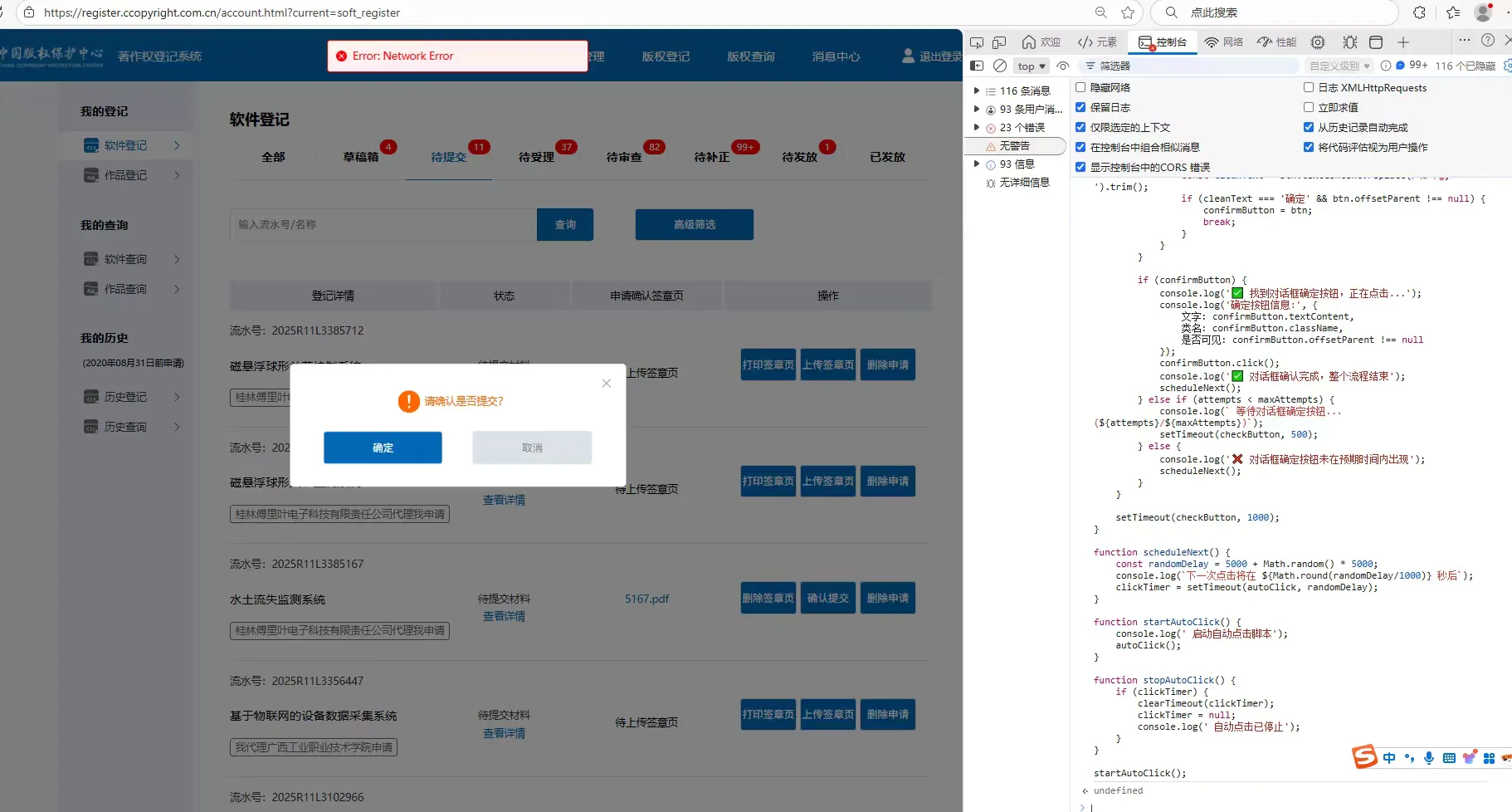The height and width of the screenshot is (812, 1512).
Task: Open the Sogou soft keyboard icon
Action: (x=1449, y=758)
